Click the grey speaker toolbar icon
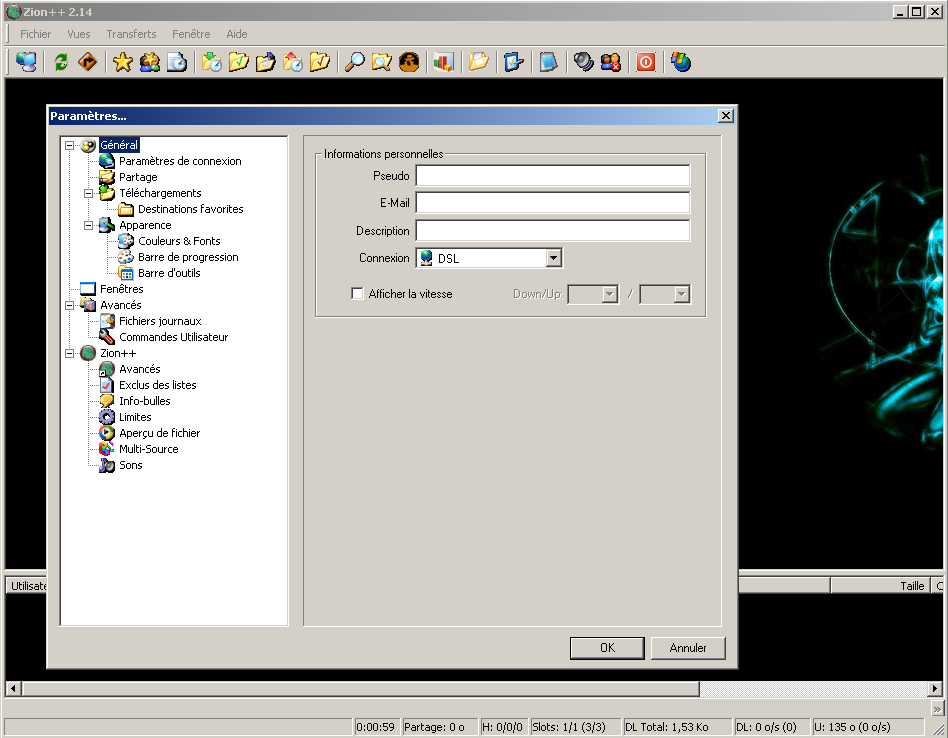This screenshot has width=948, height=738. (x=583, y=62)
